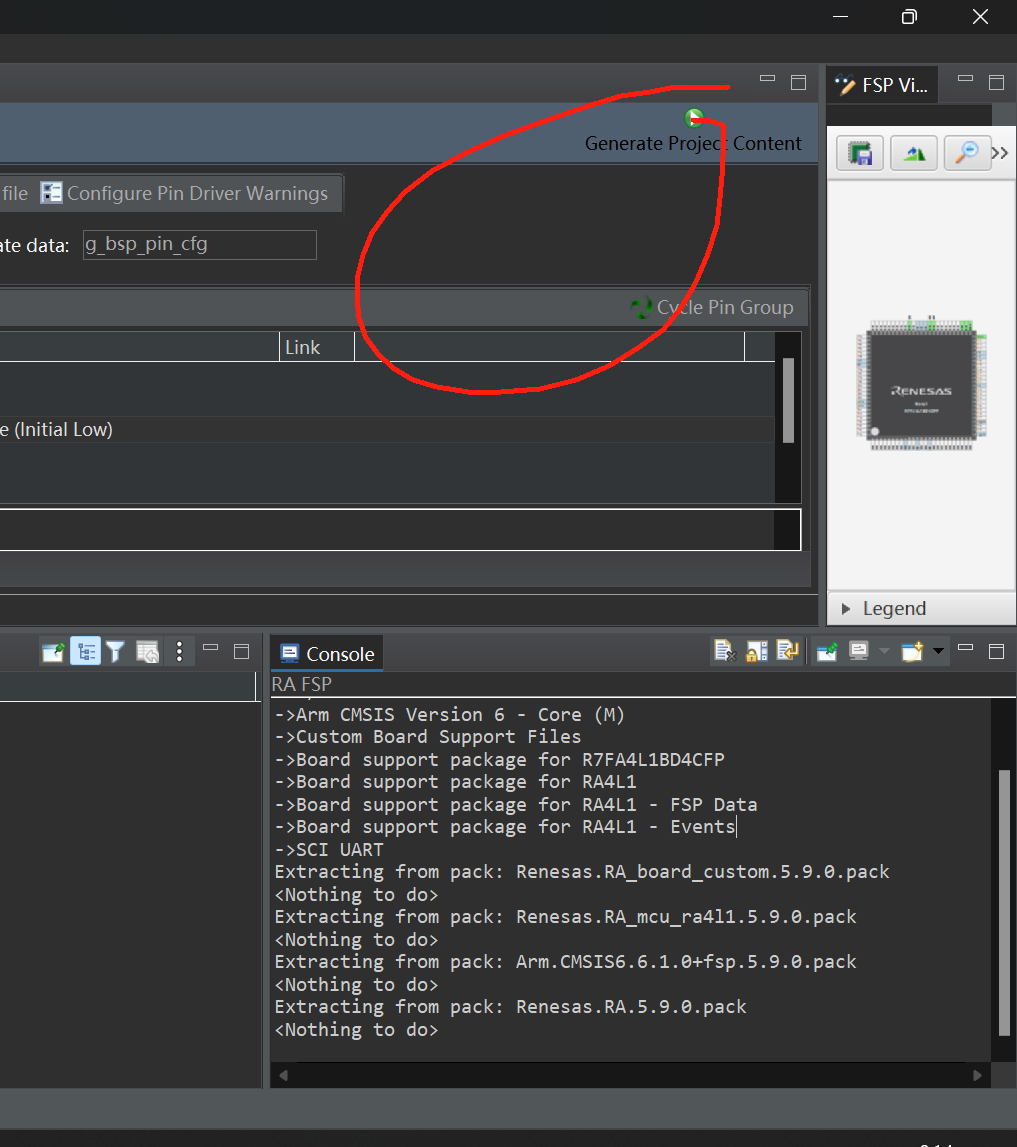Pin the Console view
Viewport: 1017px width, 1147px height.
pos(827,651)
